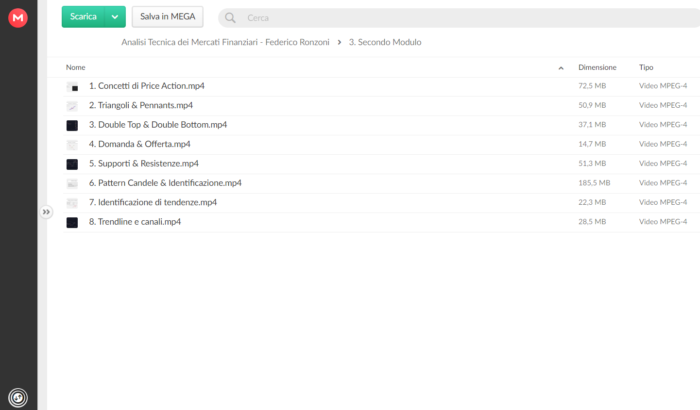Click thumbnail of Trendline e canali video

tap(72, 222)
